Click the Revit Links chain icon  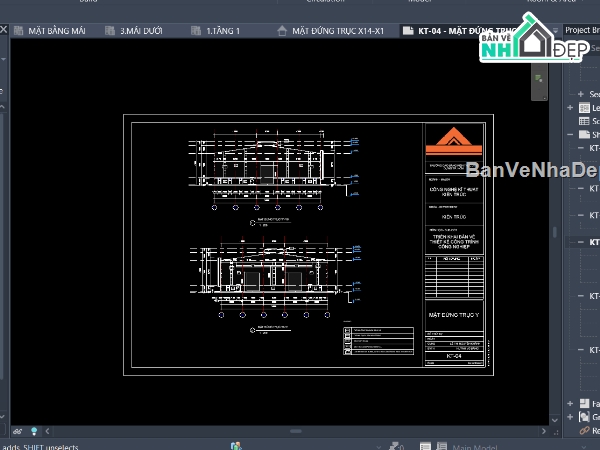(x=584, y=430)
